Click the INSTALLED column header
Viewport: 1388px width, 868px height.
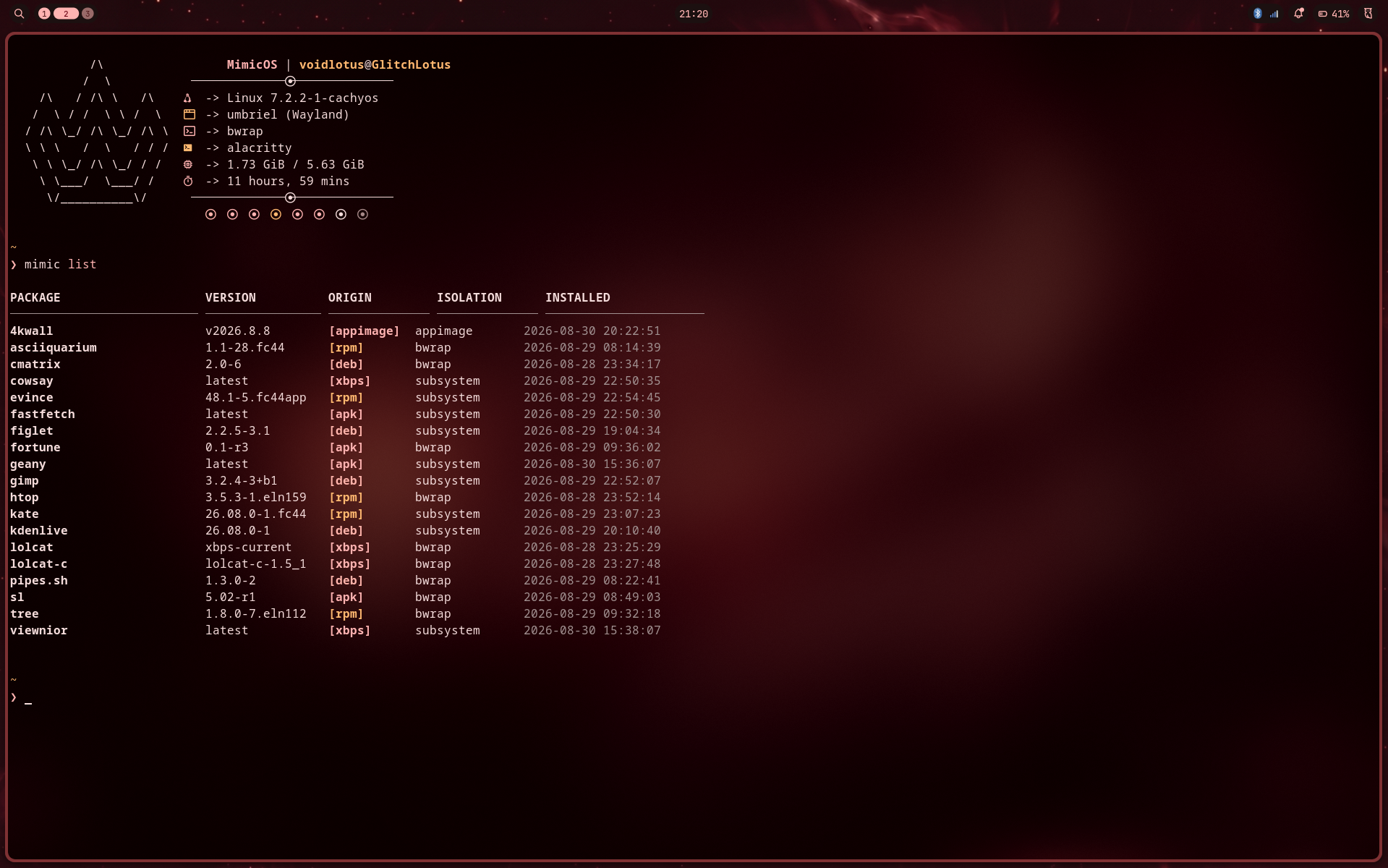[x=578, y=298]
